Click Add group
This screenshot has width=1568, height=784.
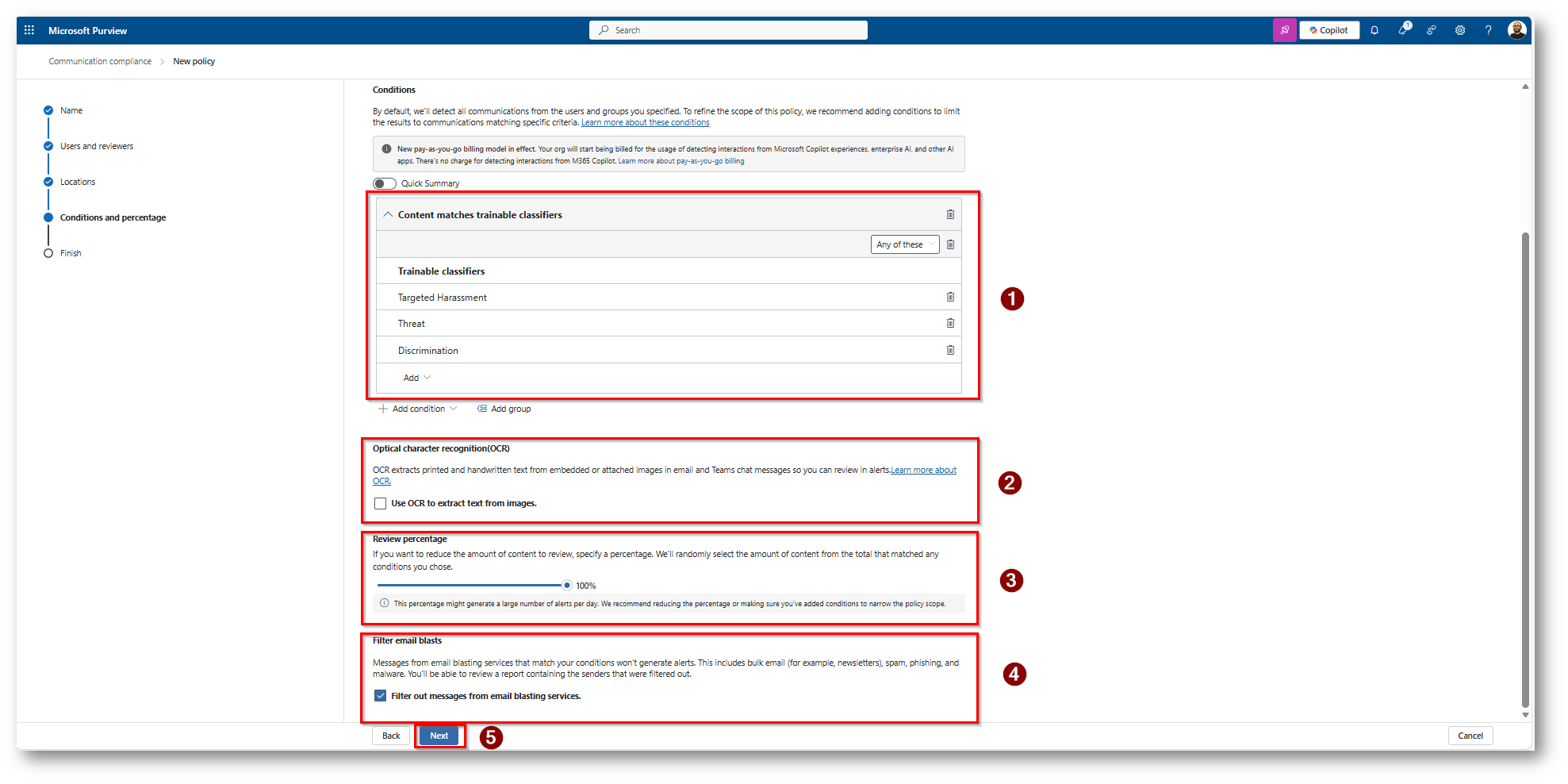pos(504,409)
